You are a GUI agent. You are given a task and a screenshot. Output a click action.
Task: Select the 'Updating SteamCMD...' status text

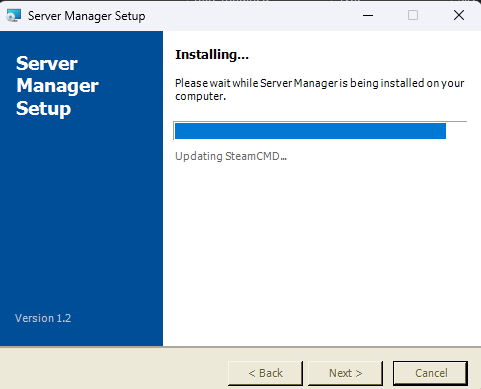tap(231, 156)
